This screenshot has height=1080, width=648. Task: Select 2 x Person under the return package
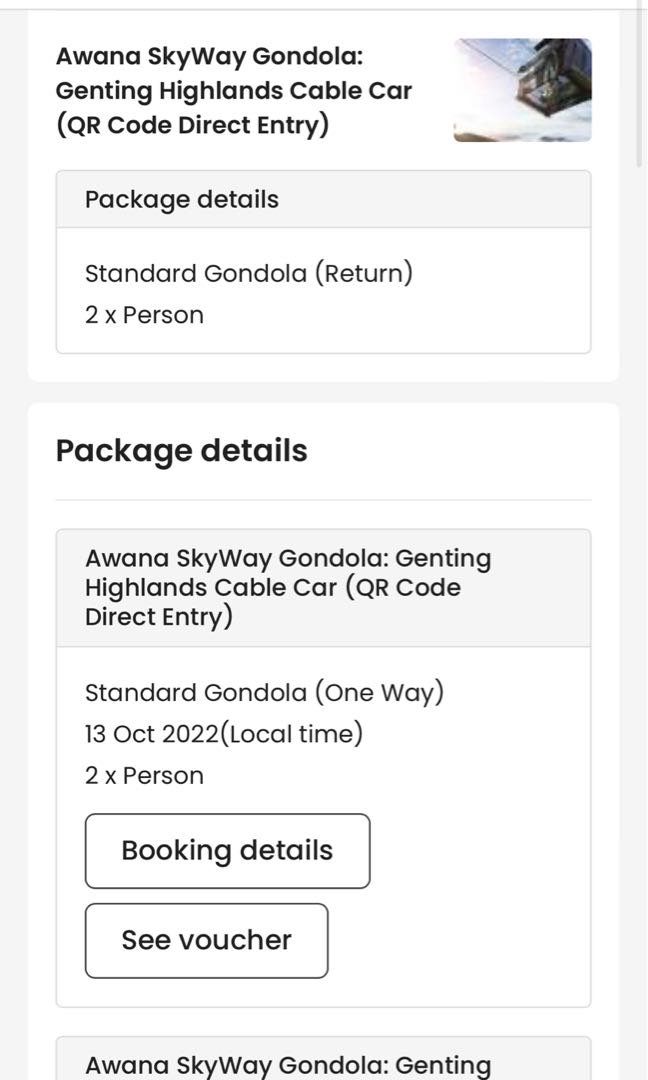145,314
